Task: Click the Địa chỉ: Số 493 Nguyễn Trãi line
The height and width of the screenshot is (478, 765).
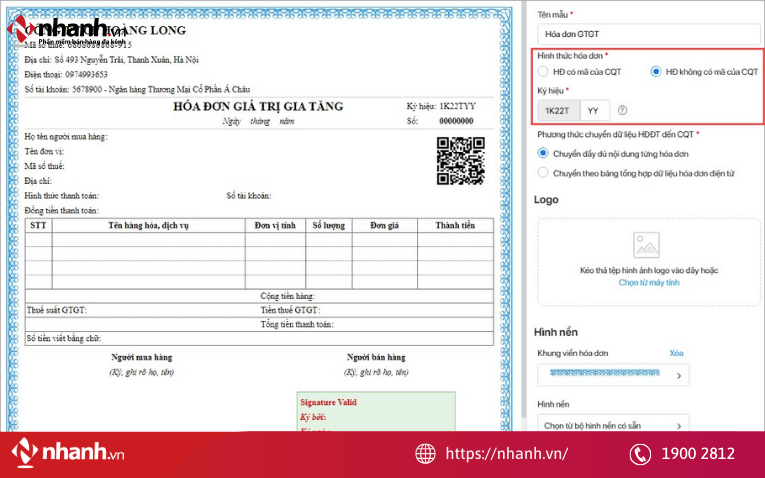Action: pyautogui.click(x=111, y=60)
